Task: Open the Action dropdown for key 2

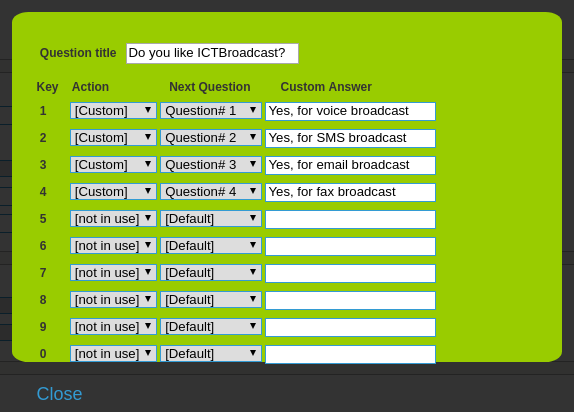Action: (x=113, y=138)
